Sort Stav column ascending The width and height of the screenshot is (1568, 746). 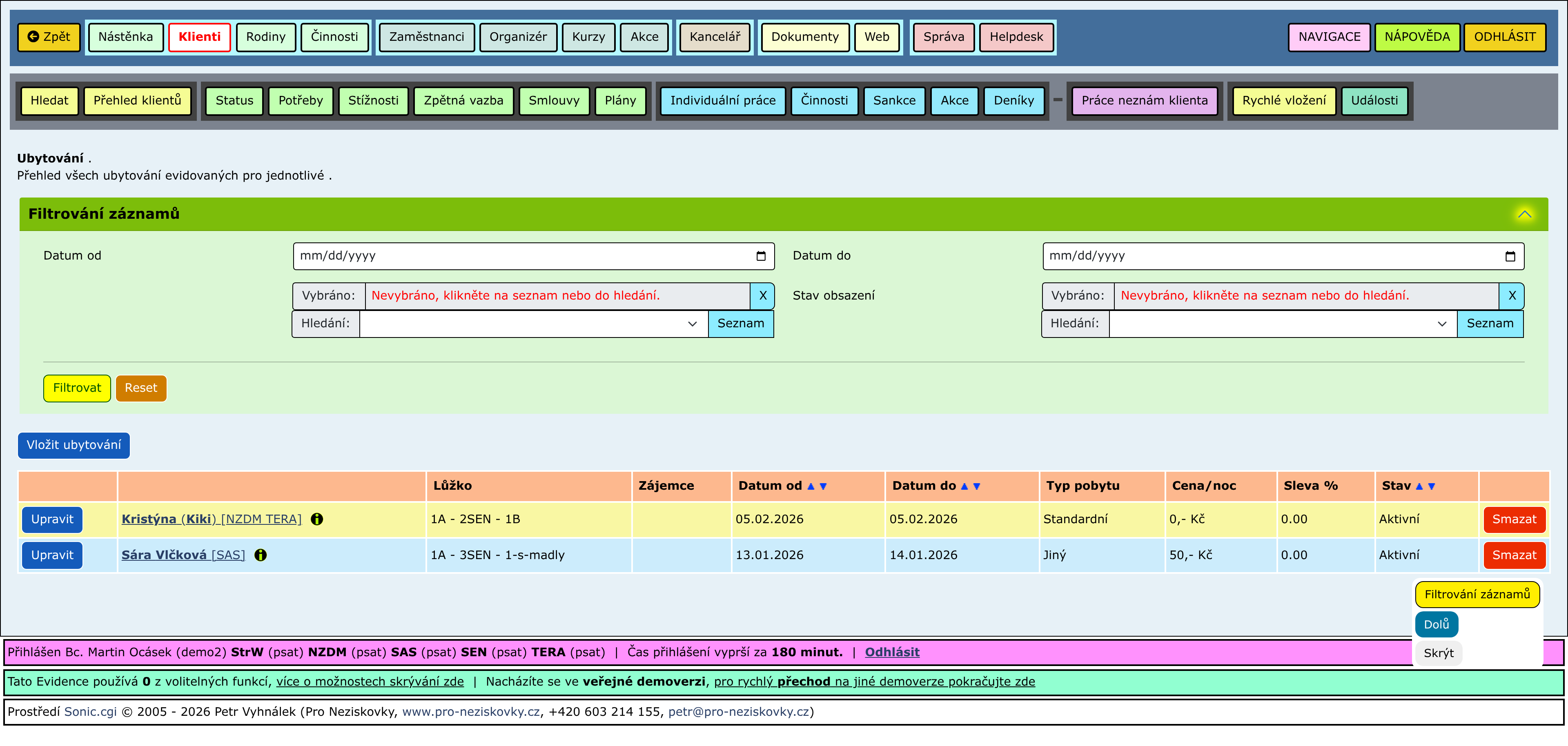[1419, 486]
